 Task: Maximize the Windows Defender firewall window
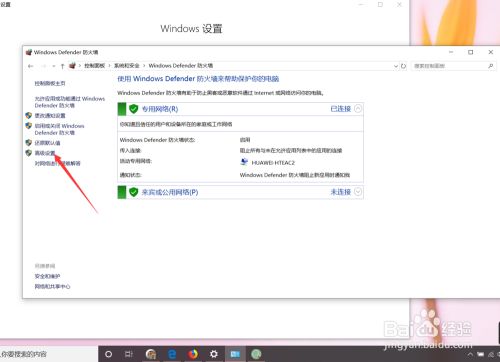[471, 52]
